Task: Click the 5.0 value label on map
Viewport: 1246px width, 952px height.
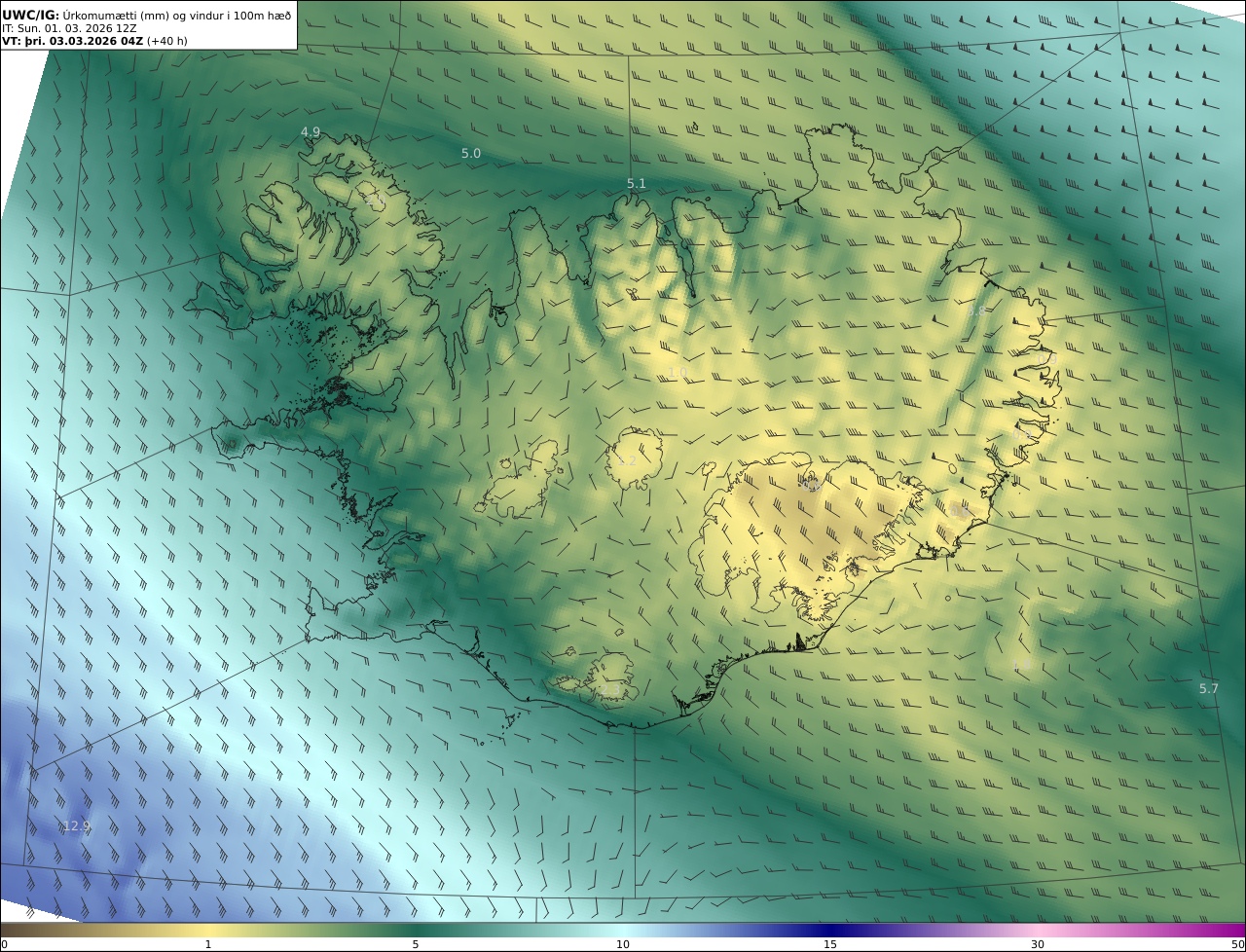Action: click(x=471, y=154)
